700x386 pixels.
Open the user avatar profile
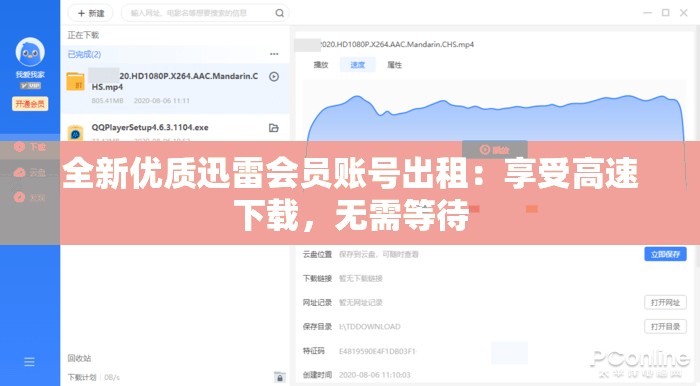[x=30, y=52]
